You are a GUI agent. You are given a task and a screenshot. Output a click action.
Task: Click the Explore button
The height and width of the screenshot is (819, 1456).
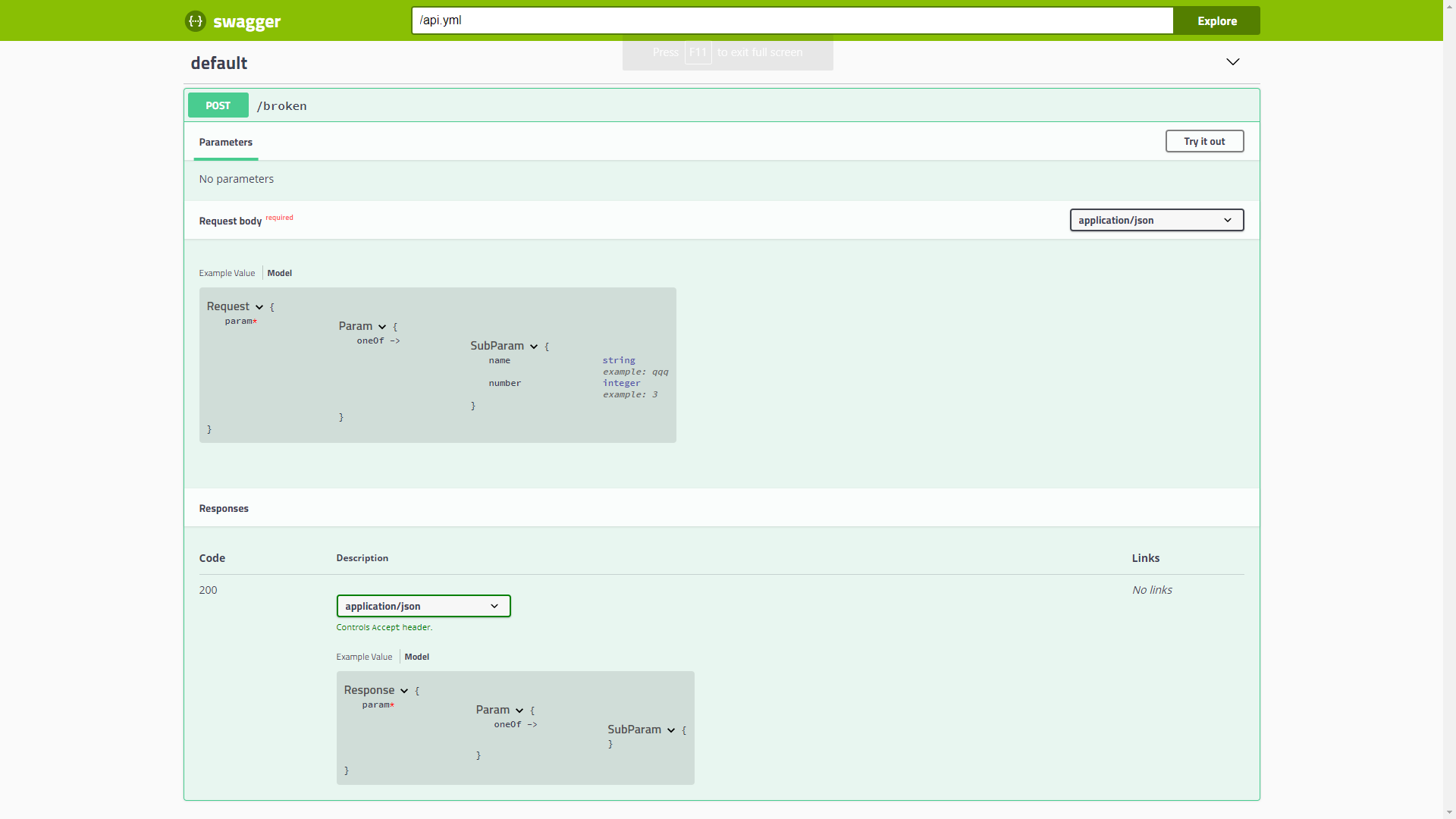(1216, 21)
